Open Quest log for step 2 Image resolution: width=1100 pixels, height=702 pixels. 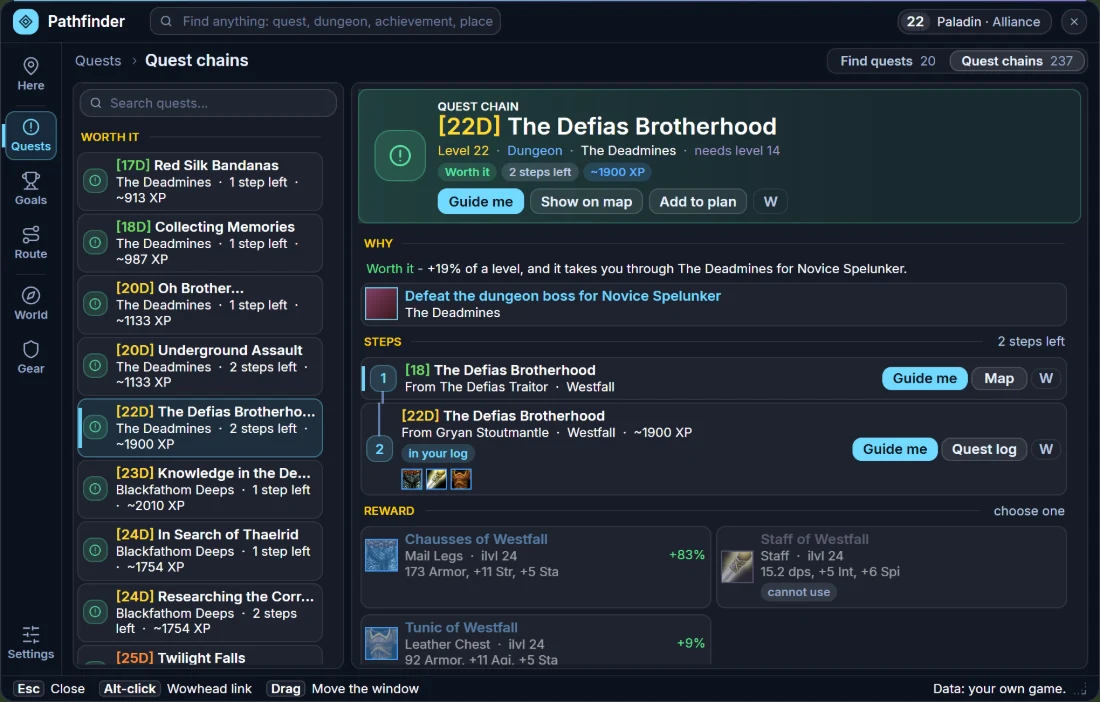984,449
